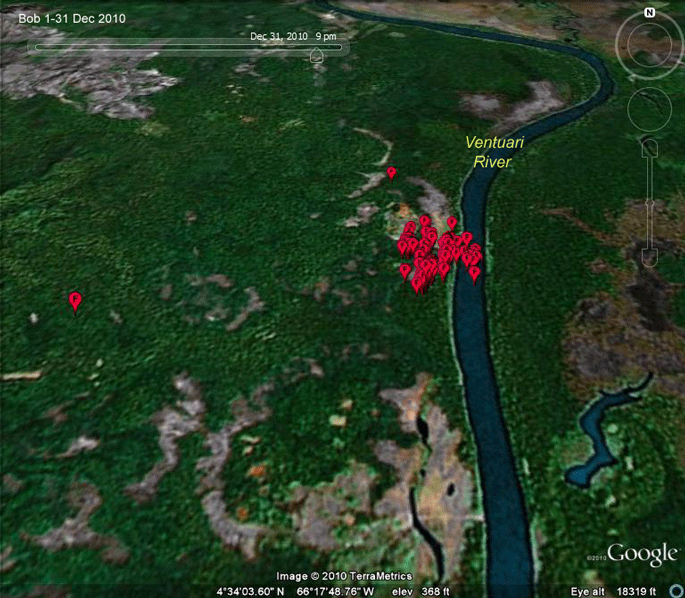The image size is (685, 598).
Task: Click the zoom slider middle handle
Action: pos(650,204)
